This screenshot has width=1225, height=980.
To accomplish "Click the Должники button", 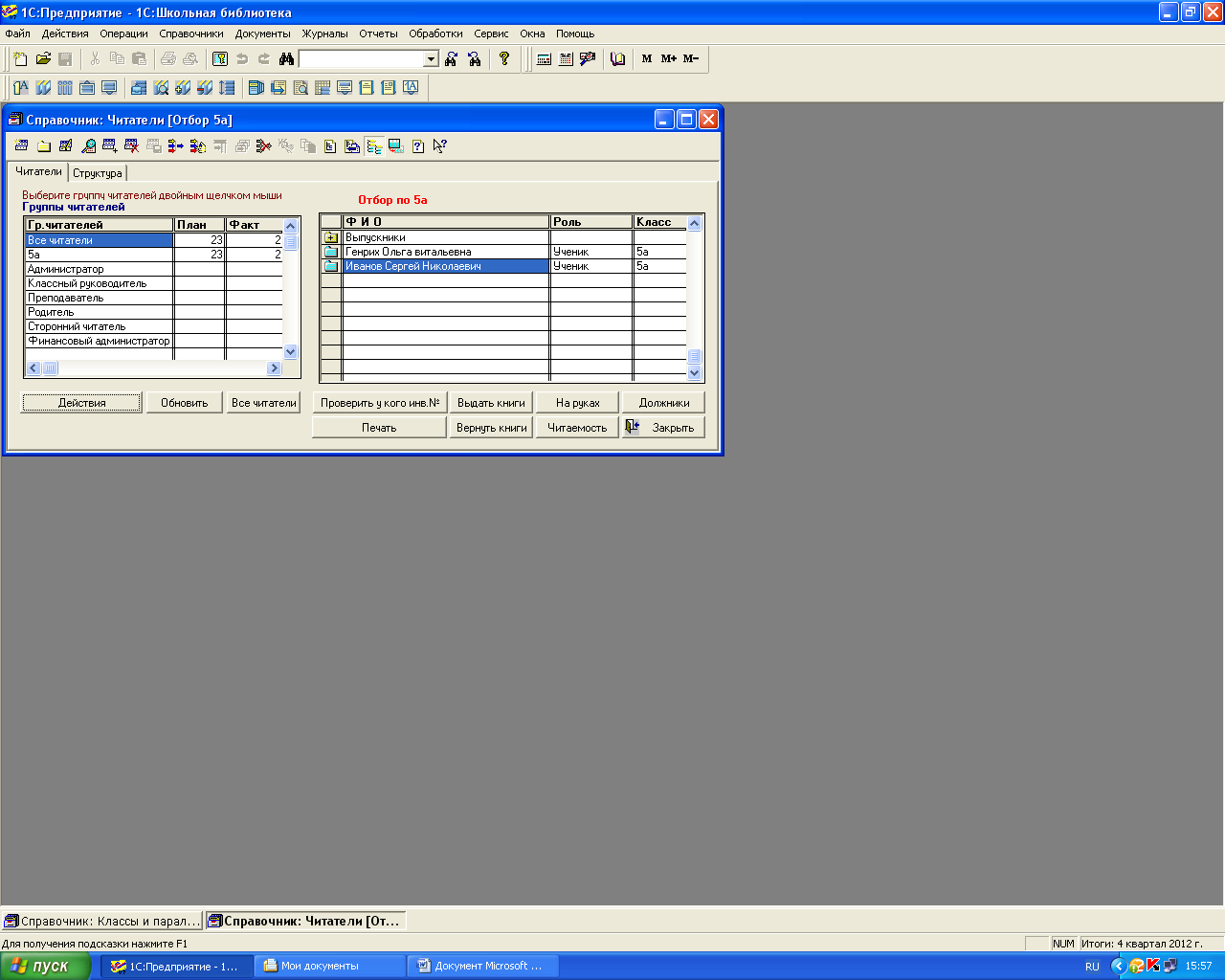I will click(663, 403).
